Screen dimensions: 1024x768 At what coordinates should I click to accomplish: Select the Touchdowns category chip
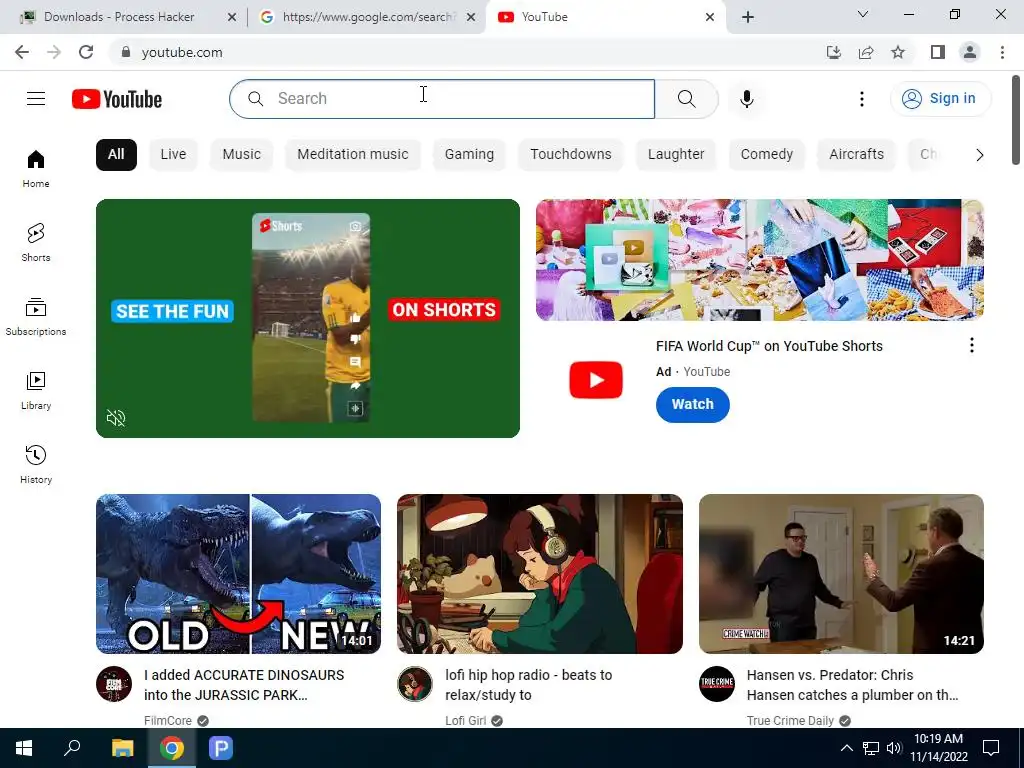[x=571, y=155]
